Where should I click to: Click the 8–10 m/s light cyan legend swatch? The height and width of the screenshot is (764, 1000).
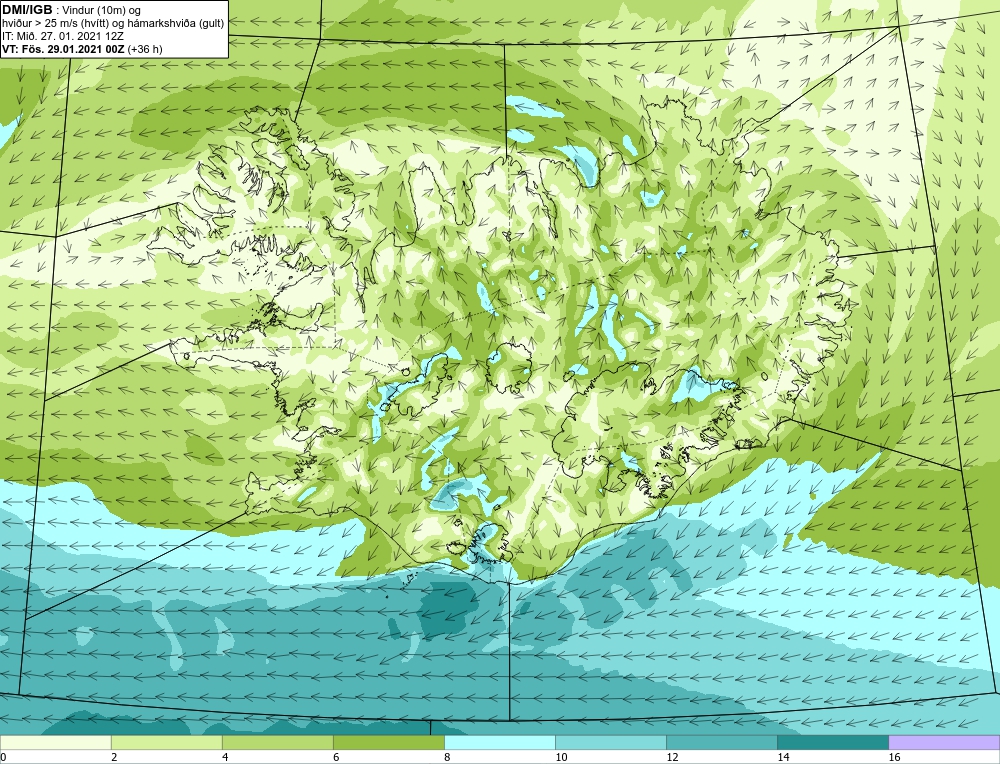500,742
